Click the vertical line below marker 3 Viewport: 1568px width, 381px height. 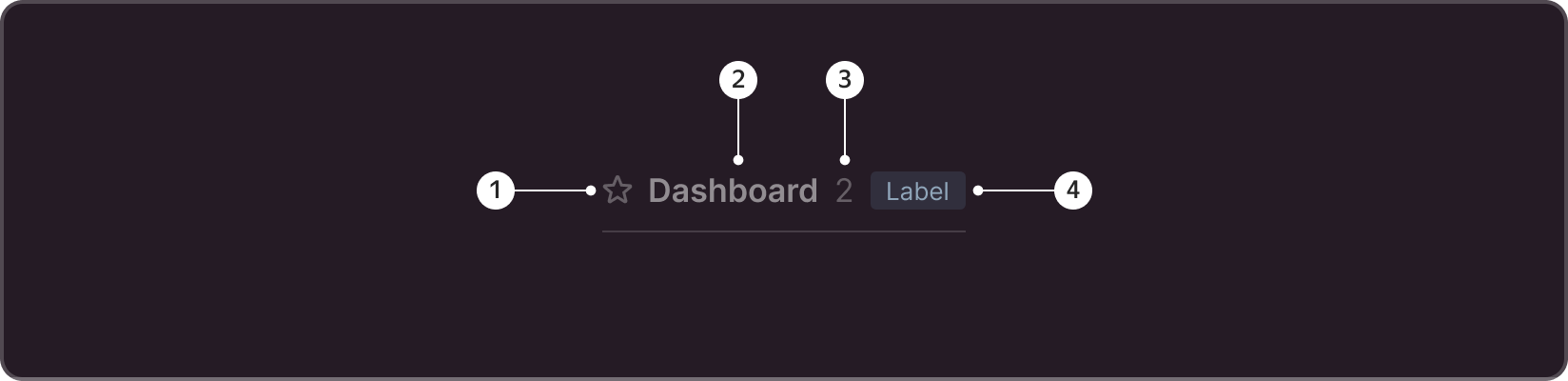point(845,127)
